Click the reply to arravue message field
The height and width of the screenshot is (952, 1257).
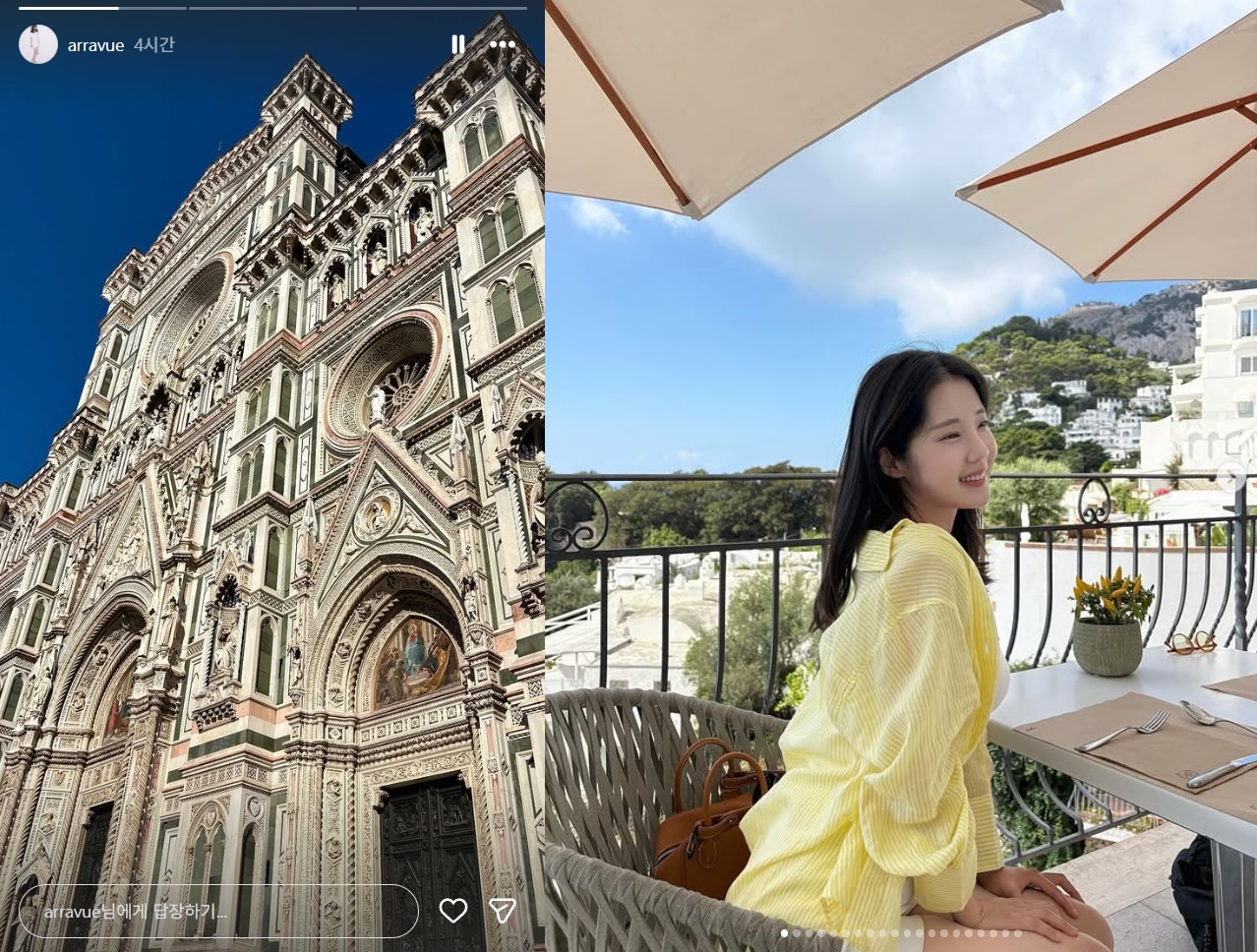point(218,911)
